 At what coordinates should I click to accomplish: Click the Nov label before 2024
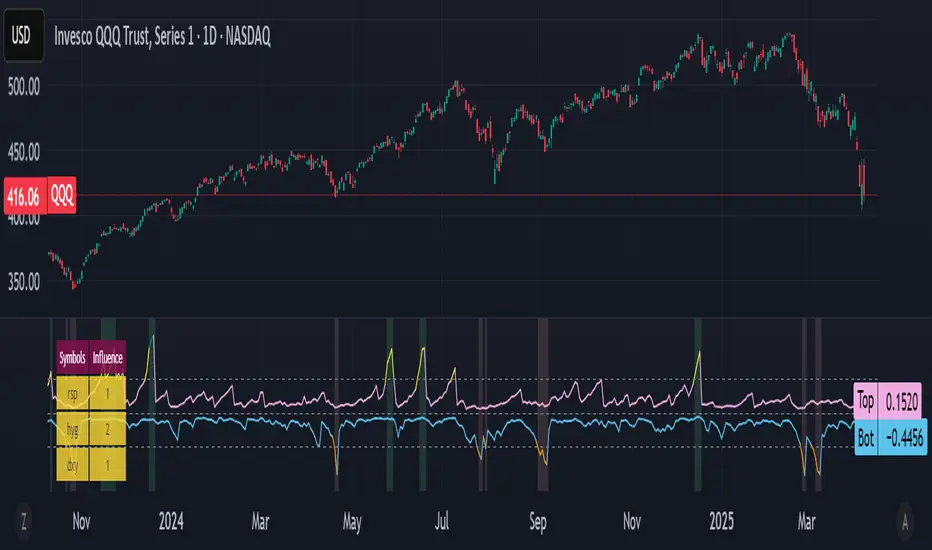pyautogui.click(x=81, y=521)
